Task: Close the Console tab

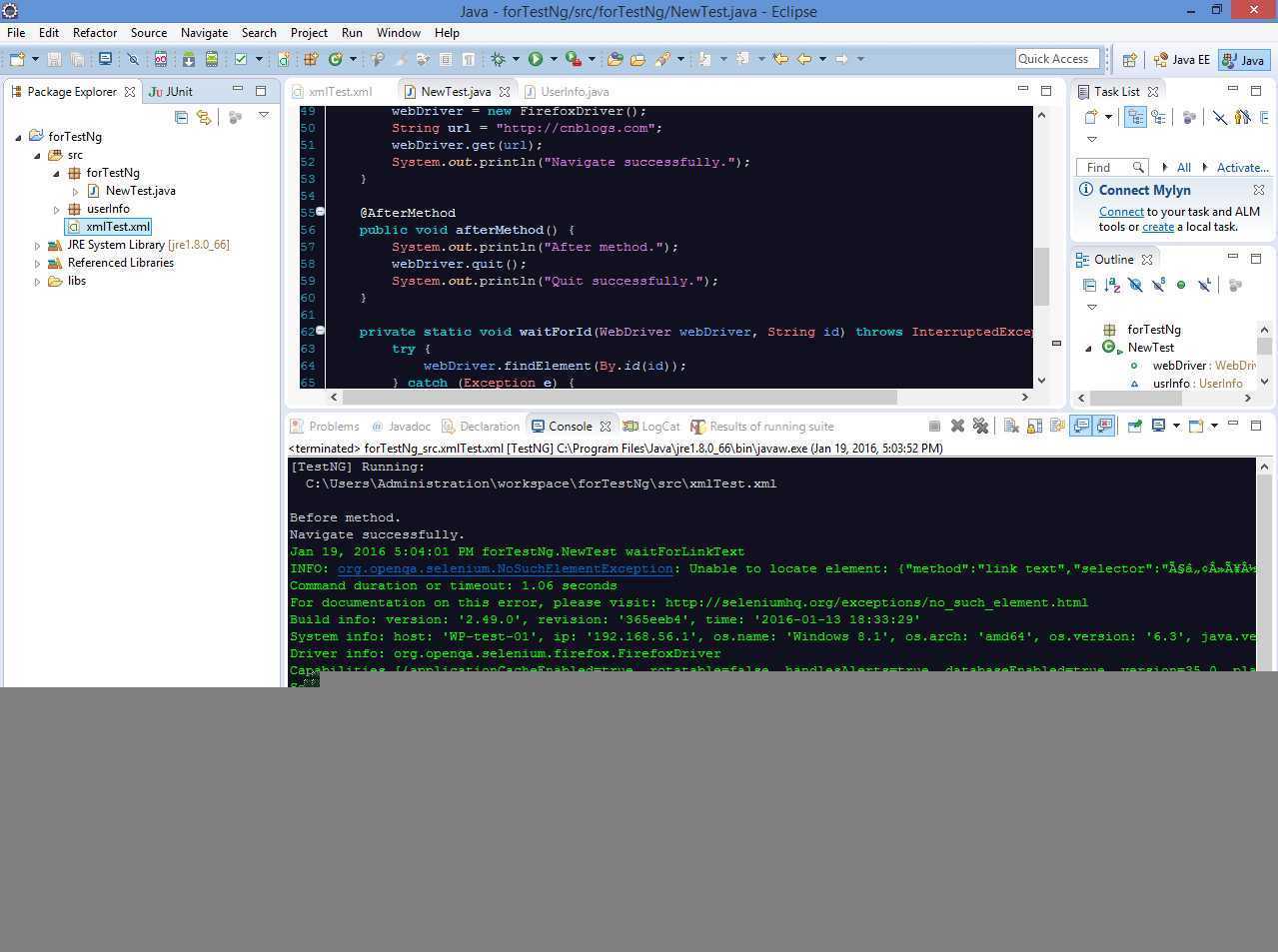Action: tap(606, 427)
